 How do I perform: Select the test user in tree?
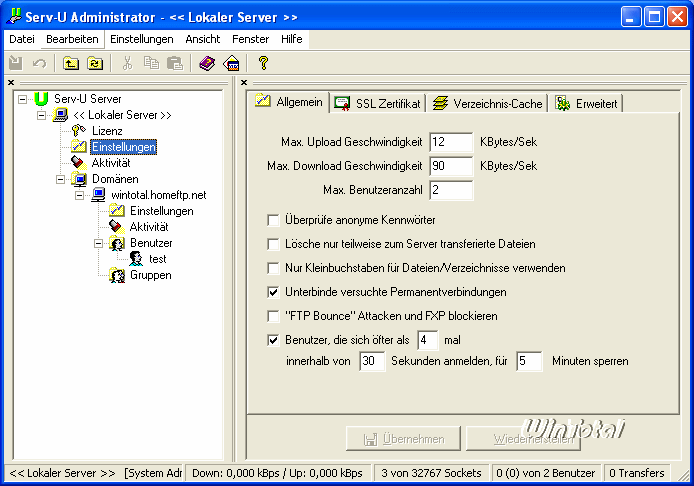click(x=158, y=258)
